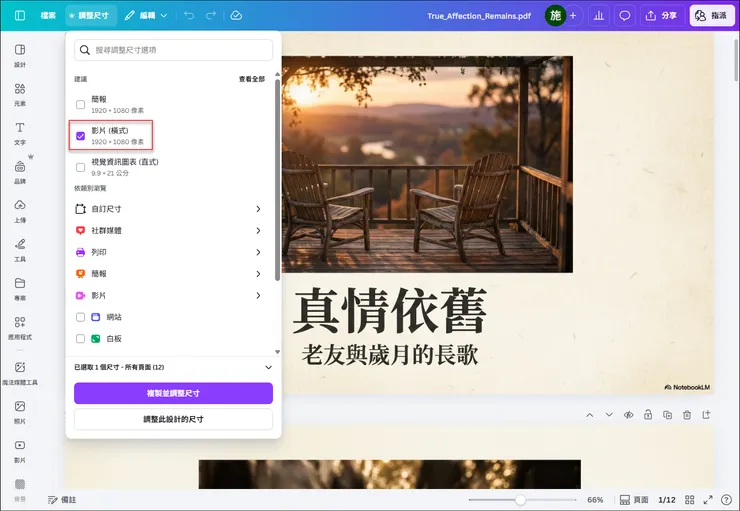Check the 網站 checkbox
740x511 pixels.
(x=80, y=317)
